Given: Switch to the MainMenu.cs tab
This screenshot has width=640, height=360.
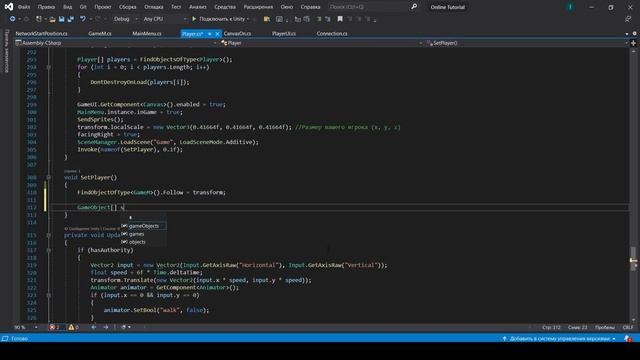Looking at the screenshot, I should 147,34.
